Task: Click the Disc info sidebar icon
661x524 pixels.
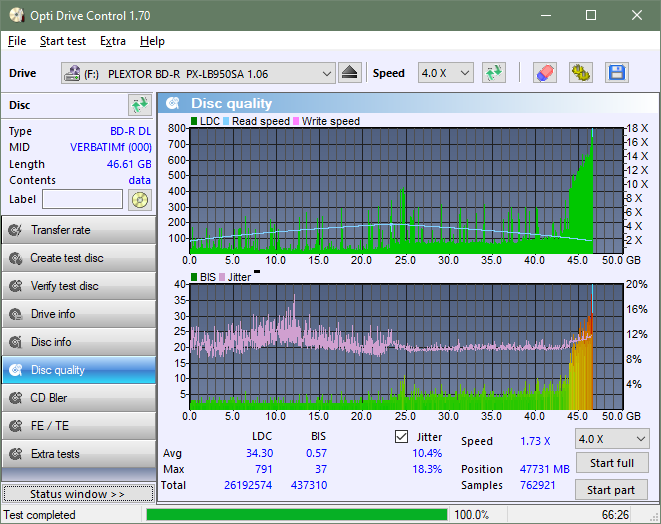Action: coord(16,342)
